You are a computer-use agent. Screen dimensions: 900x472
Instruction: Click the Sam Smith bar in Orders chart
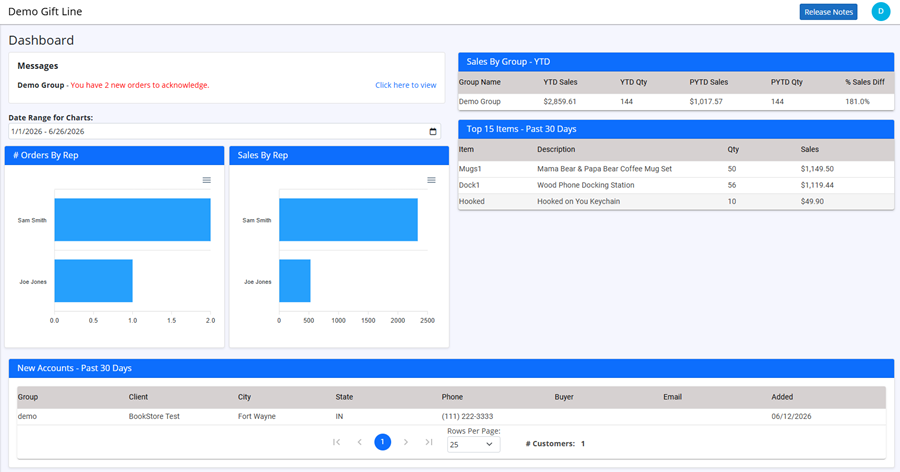pyautogui.click(x=133, y=220)
